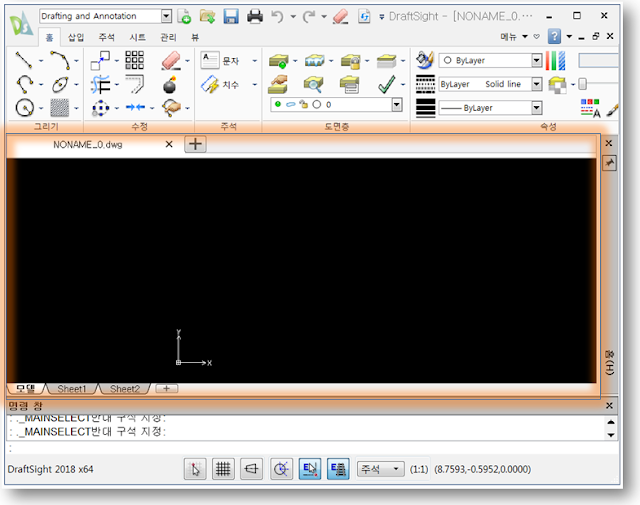
Task: Switch to the 홈 ribbon tab
Action: [x=49, y=38]
